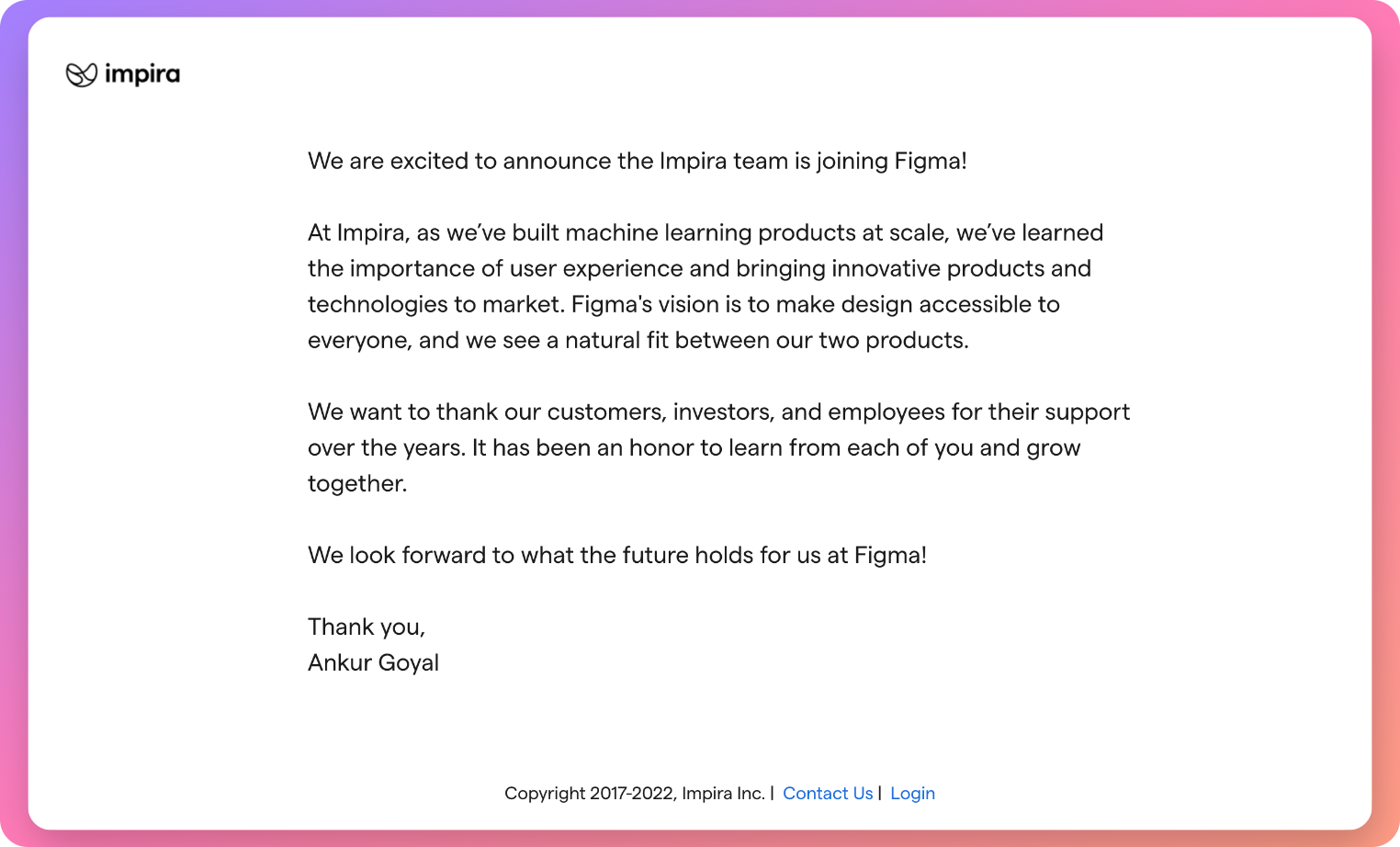Click the impira wordmark text
Image resolution: width=1400 pixels, height=847 pixels.
click(x=142, y=74)
